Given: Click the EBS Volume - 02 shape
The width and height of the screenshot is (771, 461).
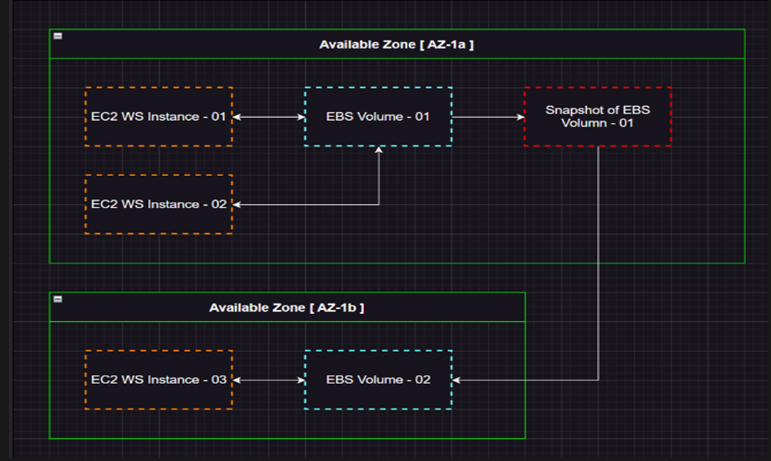Looking at the screenshot, I should [x=378, y=380].
